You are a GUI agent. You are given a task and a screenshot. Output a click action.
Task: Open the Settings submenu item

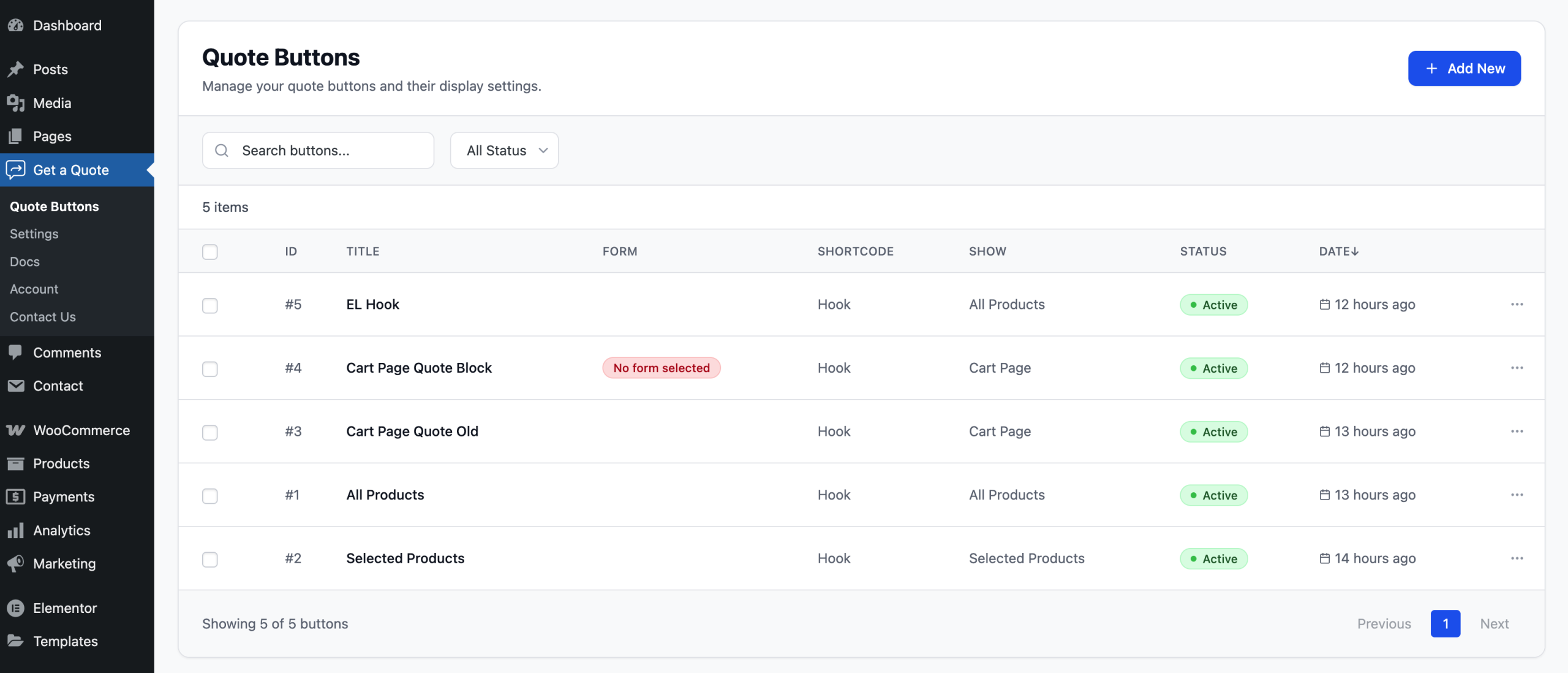tap(34, 234)
